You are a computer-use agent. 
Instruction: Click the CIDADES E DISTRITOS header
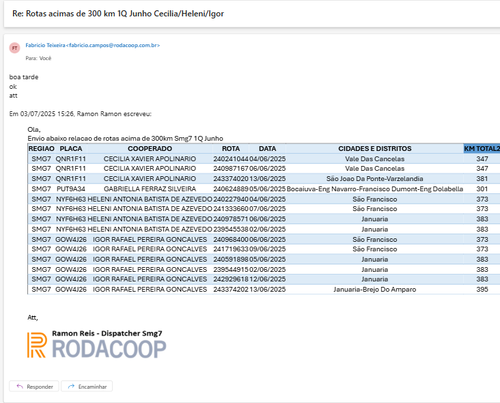(375, 149)
